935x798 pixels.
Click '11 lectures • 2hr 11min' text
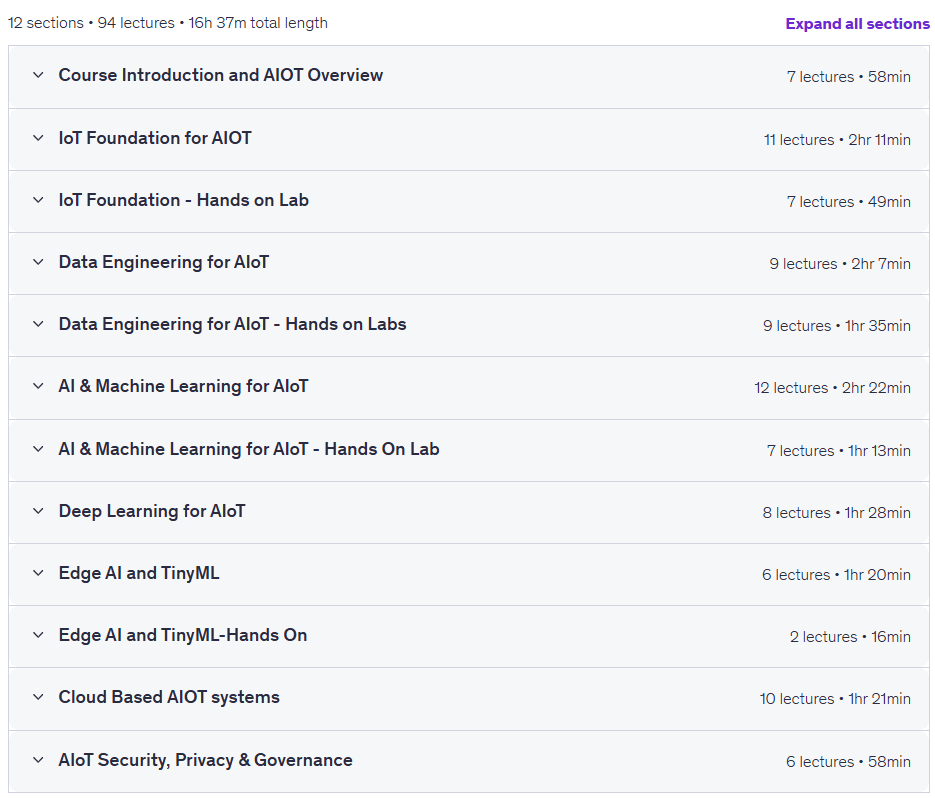tap(837, 140)
